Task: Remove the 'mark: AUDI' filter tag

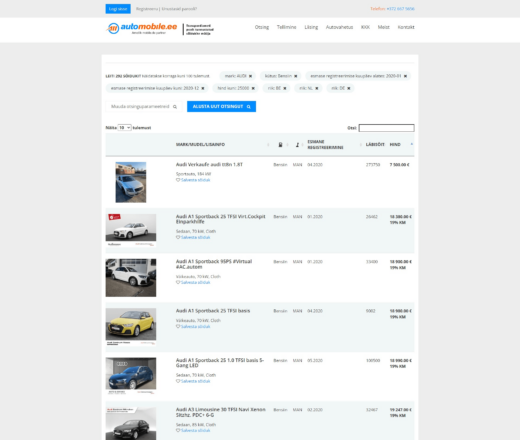Action: (250, 76)
